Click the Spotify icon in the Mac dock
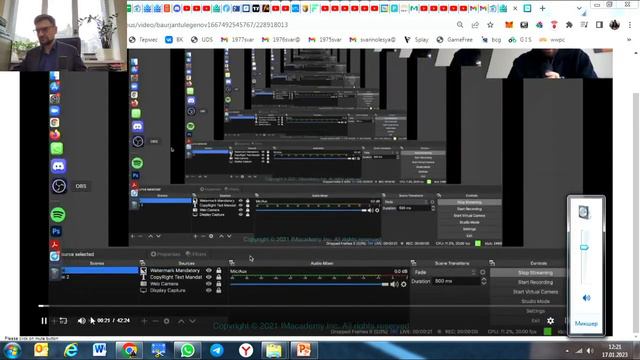 pyautogui.click(x=58, y=214)
